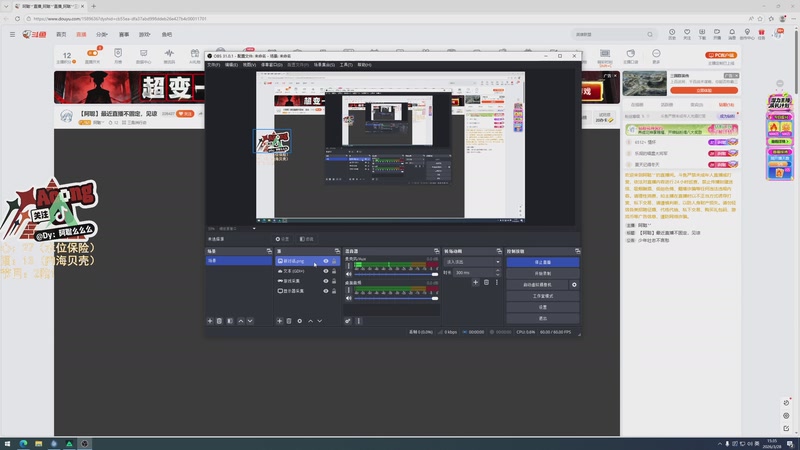Viewport: 800px width, 450px height.
Task: Toggle visibility of the text (GDI+) source
Action: [326, 271]
